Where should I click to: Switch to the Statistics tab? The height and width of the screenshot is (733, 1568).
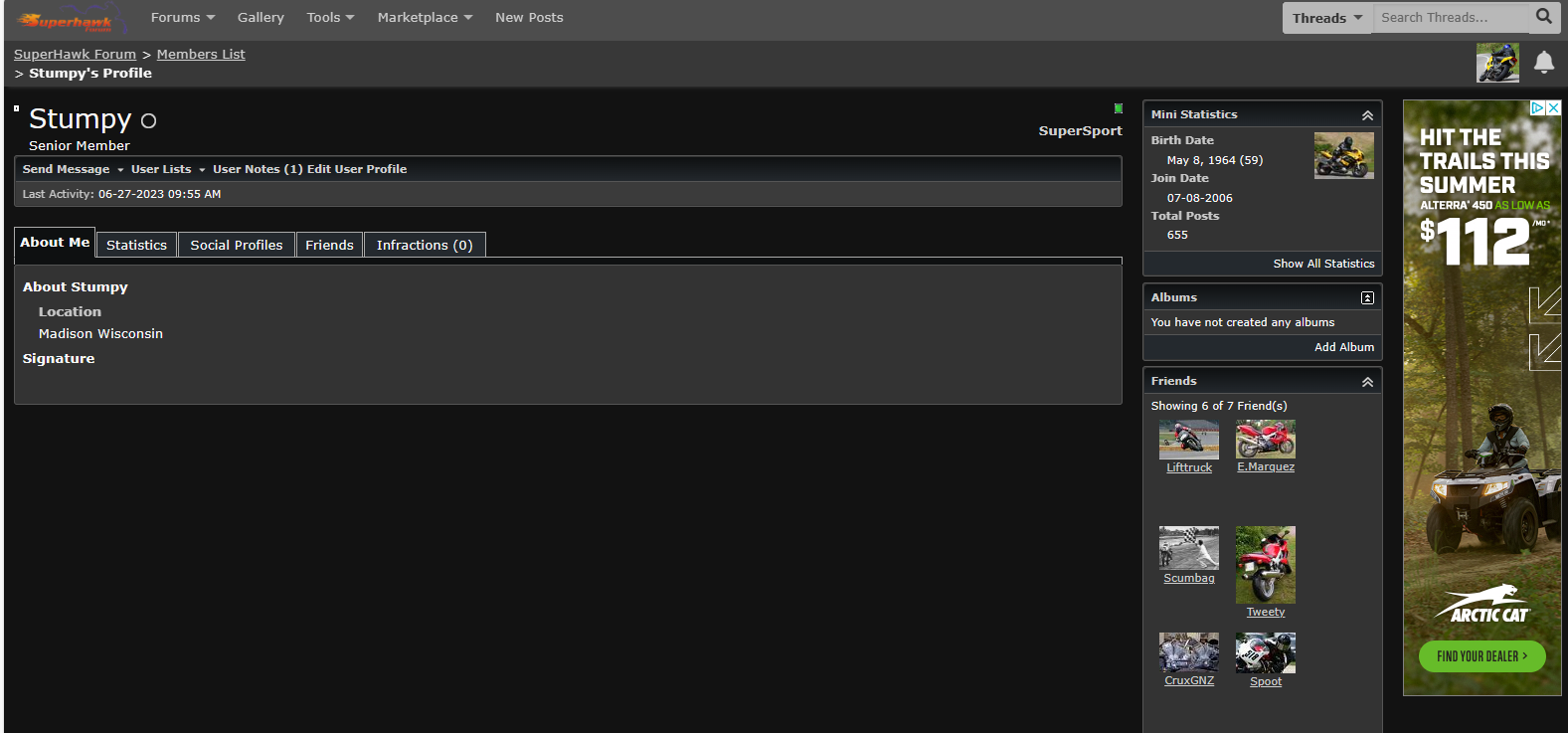tap(136, 246)
